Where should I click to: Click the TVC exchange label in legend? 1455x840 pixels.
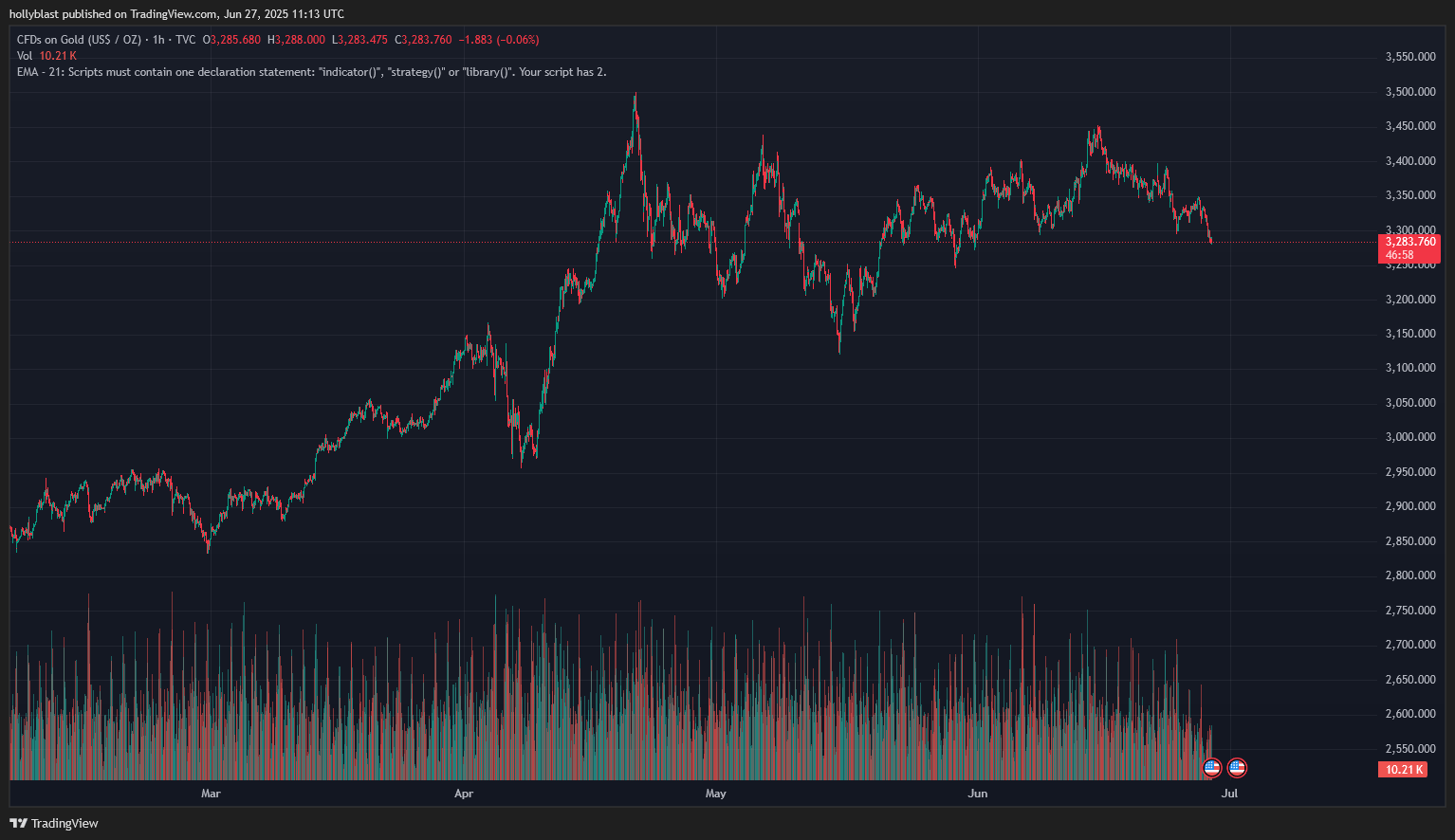click(185, 40)
